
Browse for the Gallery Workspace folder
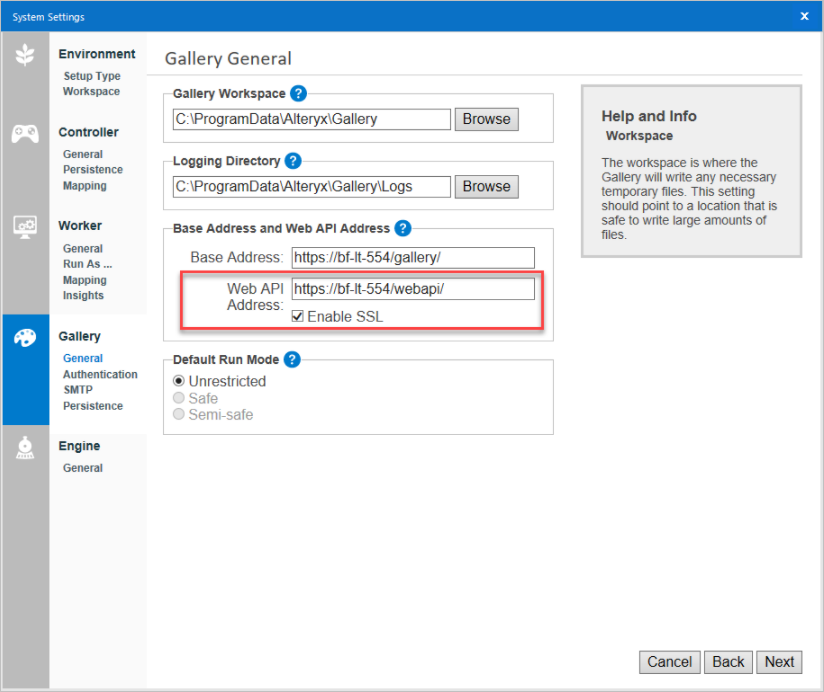(x=486, y=119)
